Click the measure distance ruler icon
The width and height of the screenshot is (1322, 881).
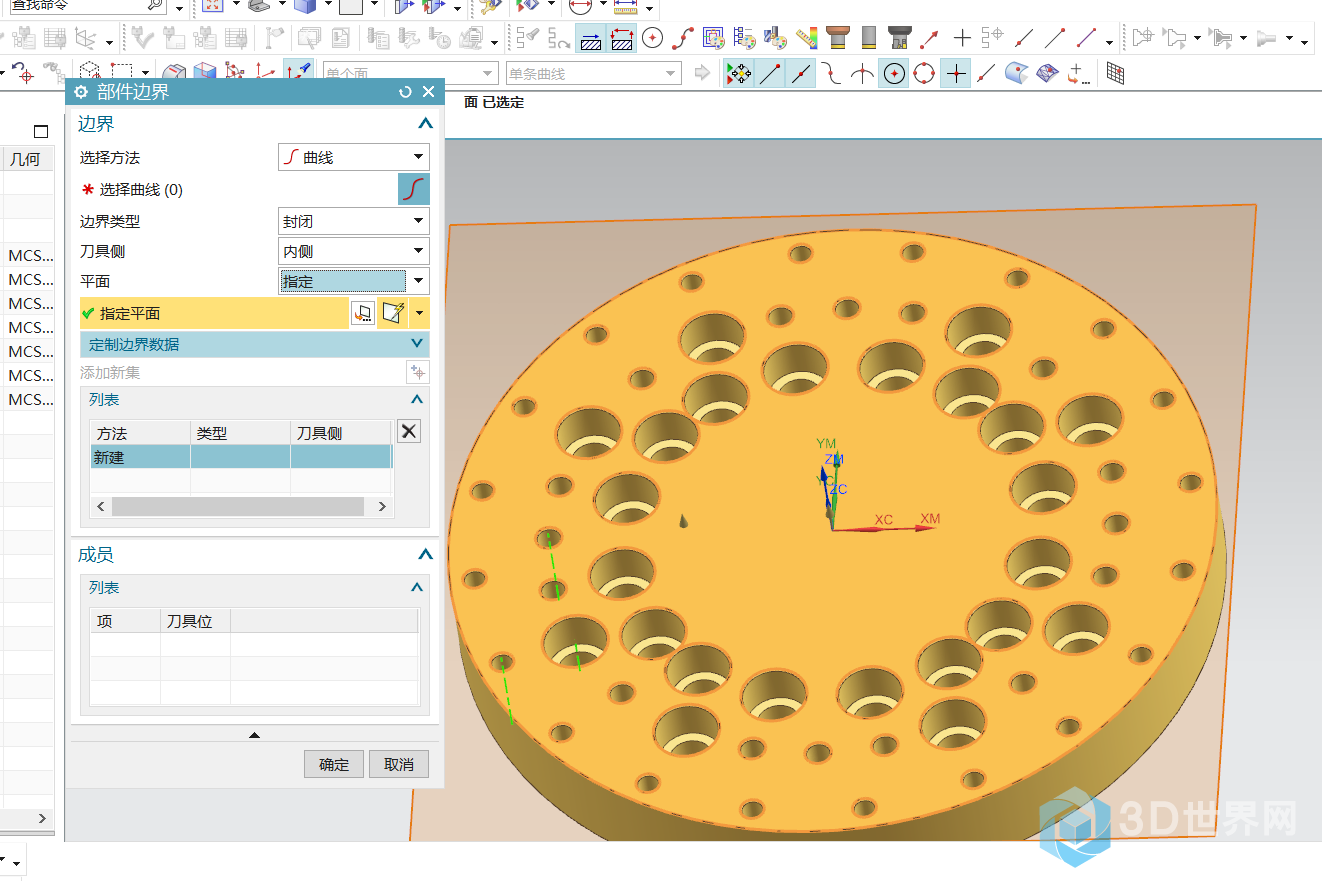point(627,5)
